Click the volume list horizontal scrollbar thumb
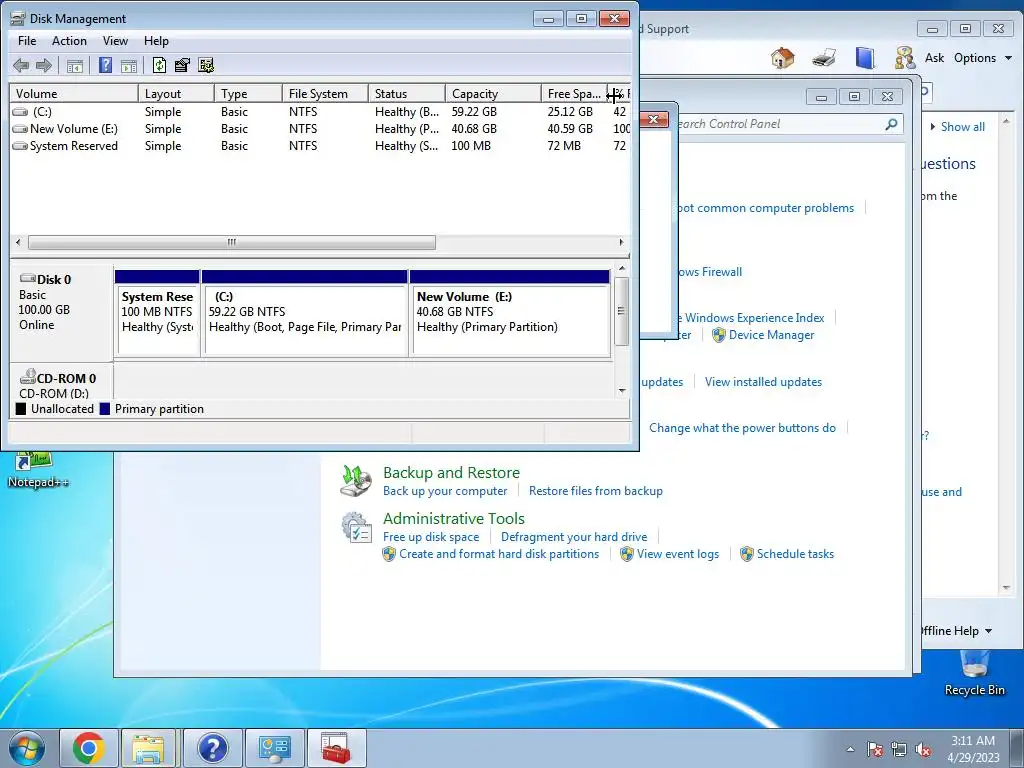This screenshot has height=768, width=1024. coord(232,242)
